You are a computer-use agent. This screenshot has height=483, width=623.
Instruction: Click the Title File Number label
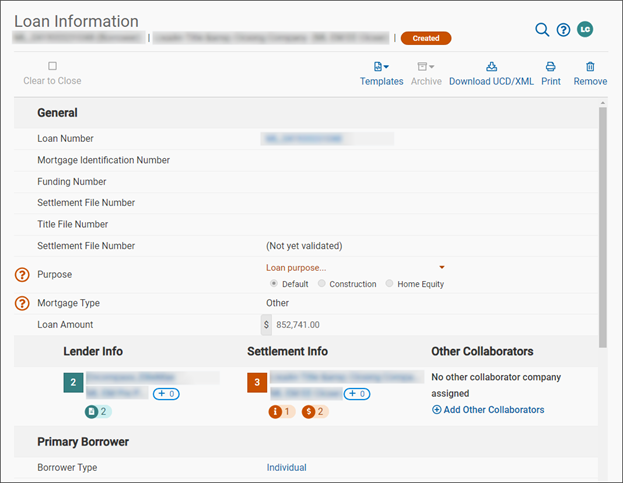point(73,224)
